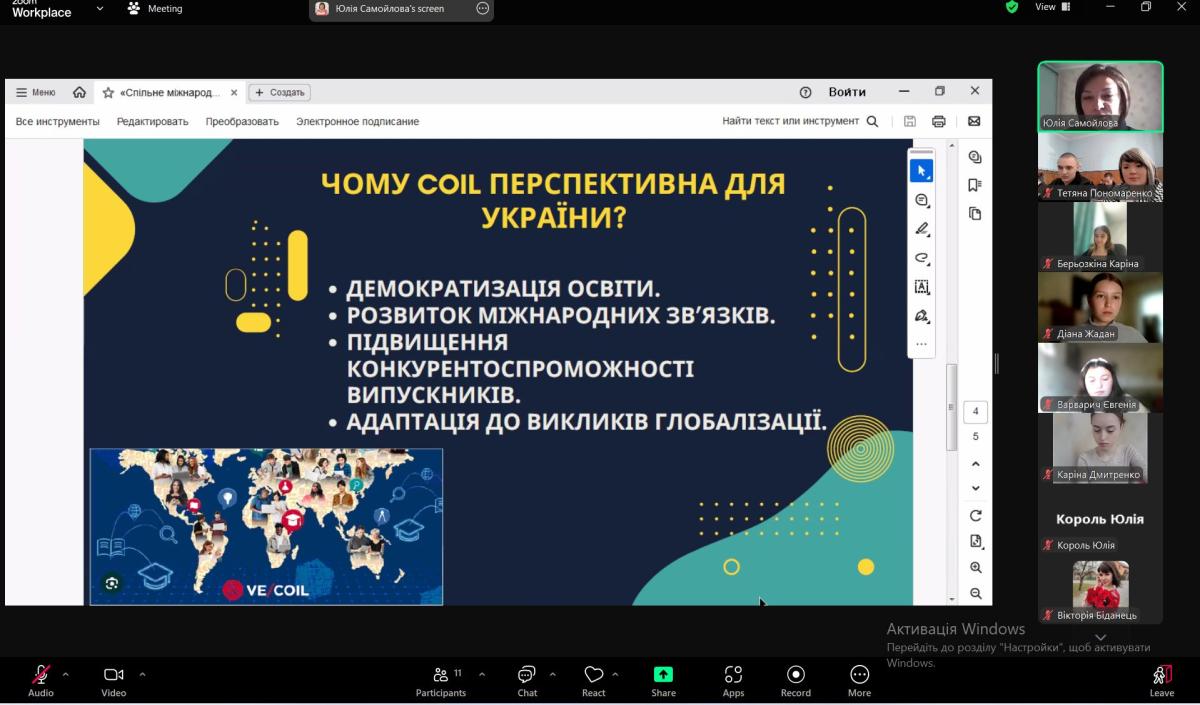Image resolution: width=1200 pixels, height=705 pixels.
Task: Open the Редактировать menu
Action: [x=152, y=121]
